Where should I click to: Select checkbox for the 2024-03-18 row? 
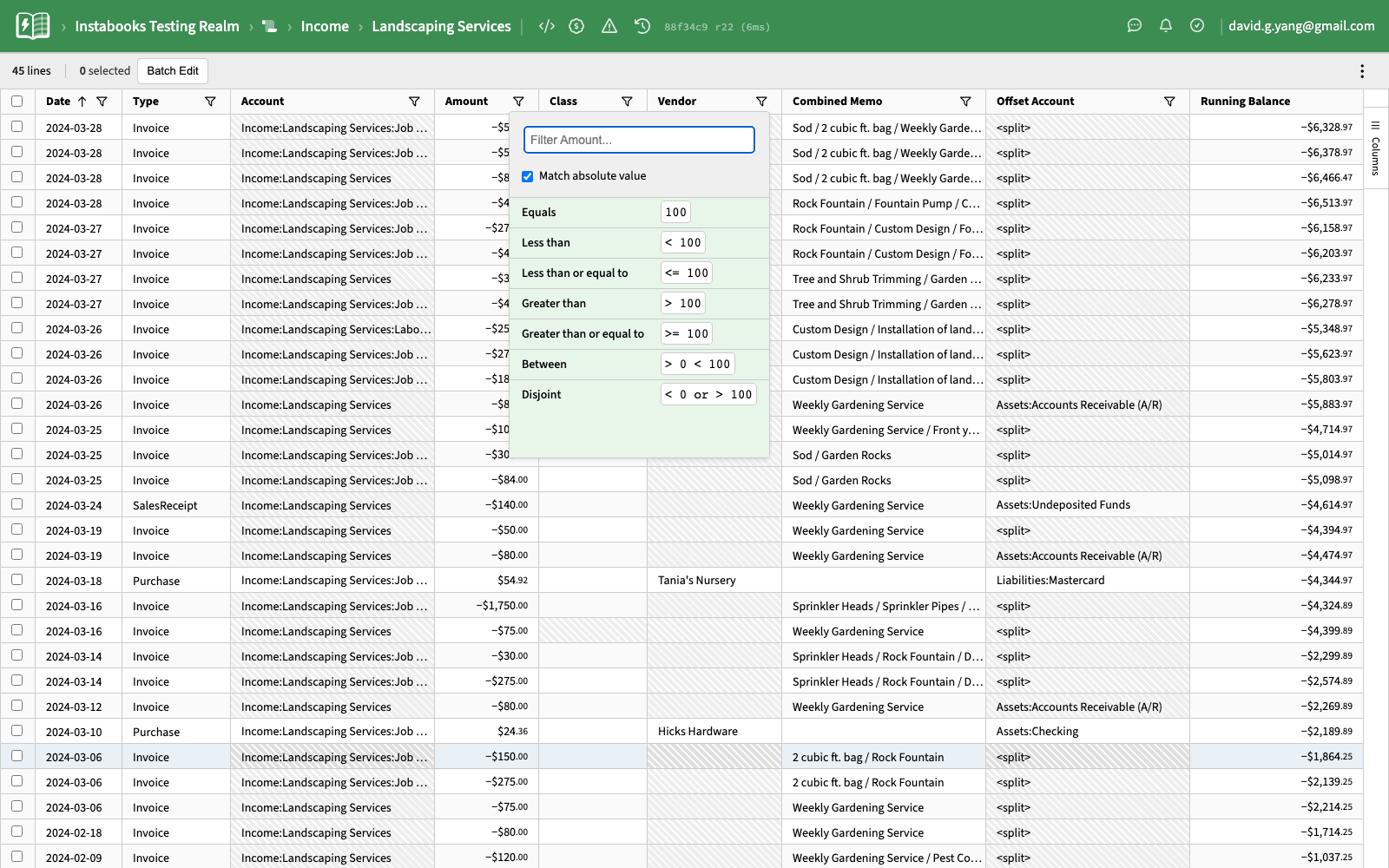[x=16, y=580]
